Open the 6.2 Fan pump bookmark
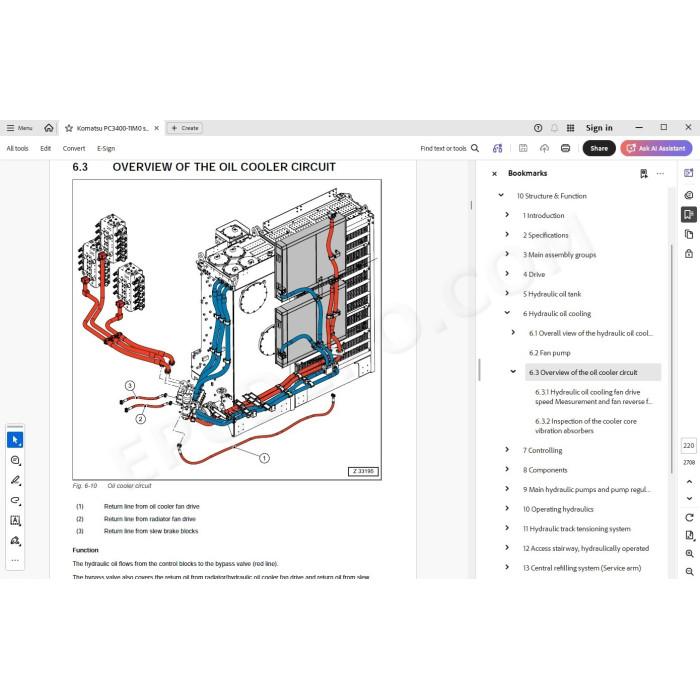 point(550,353)
